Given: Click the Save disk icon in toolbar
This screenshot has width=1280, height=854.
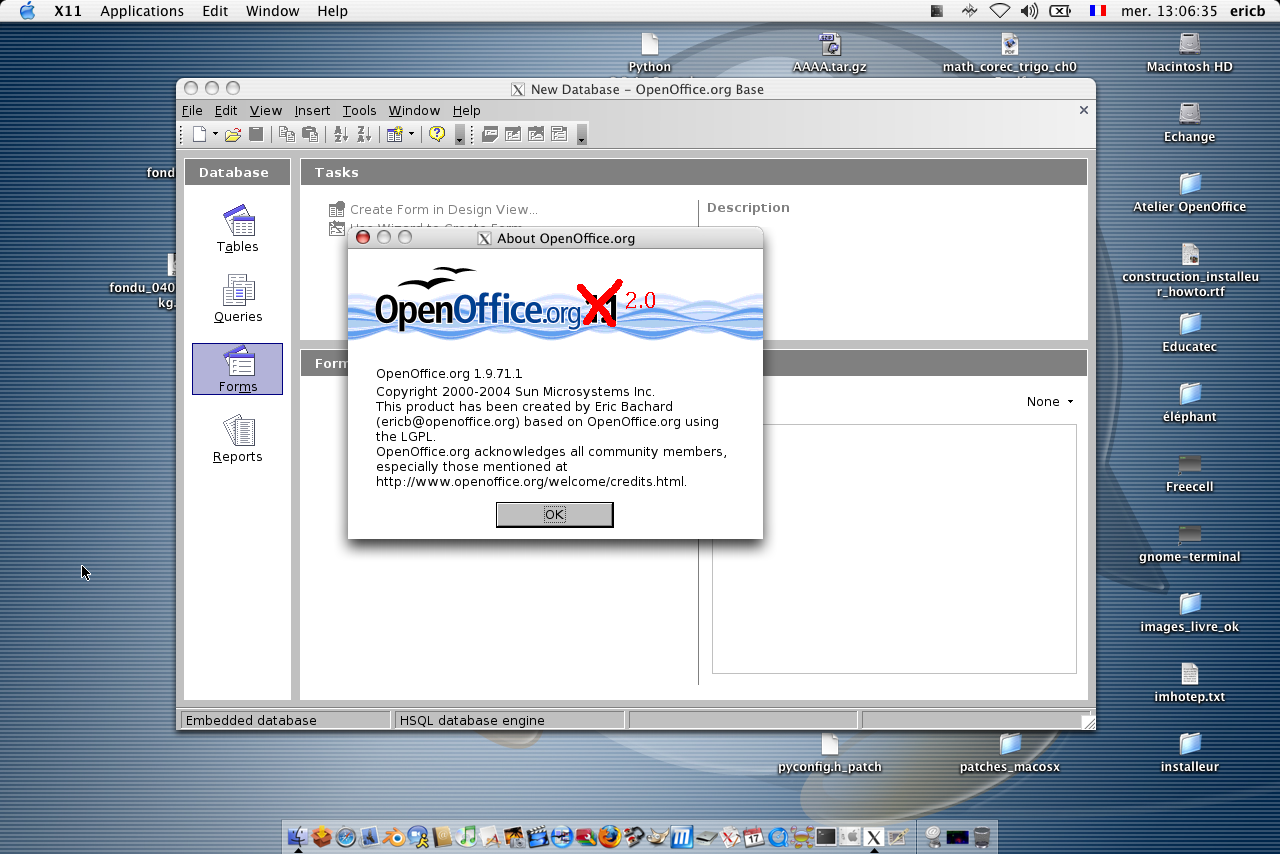Looking at the screenshot, I should 256,134.
